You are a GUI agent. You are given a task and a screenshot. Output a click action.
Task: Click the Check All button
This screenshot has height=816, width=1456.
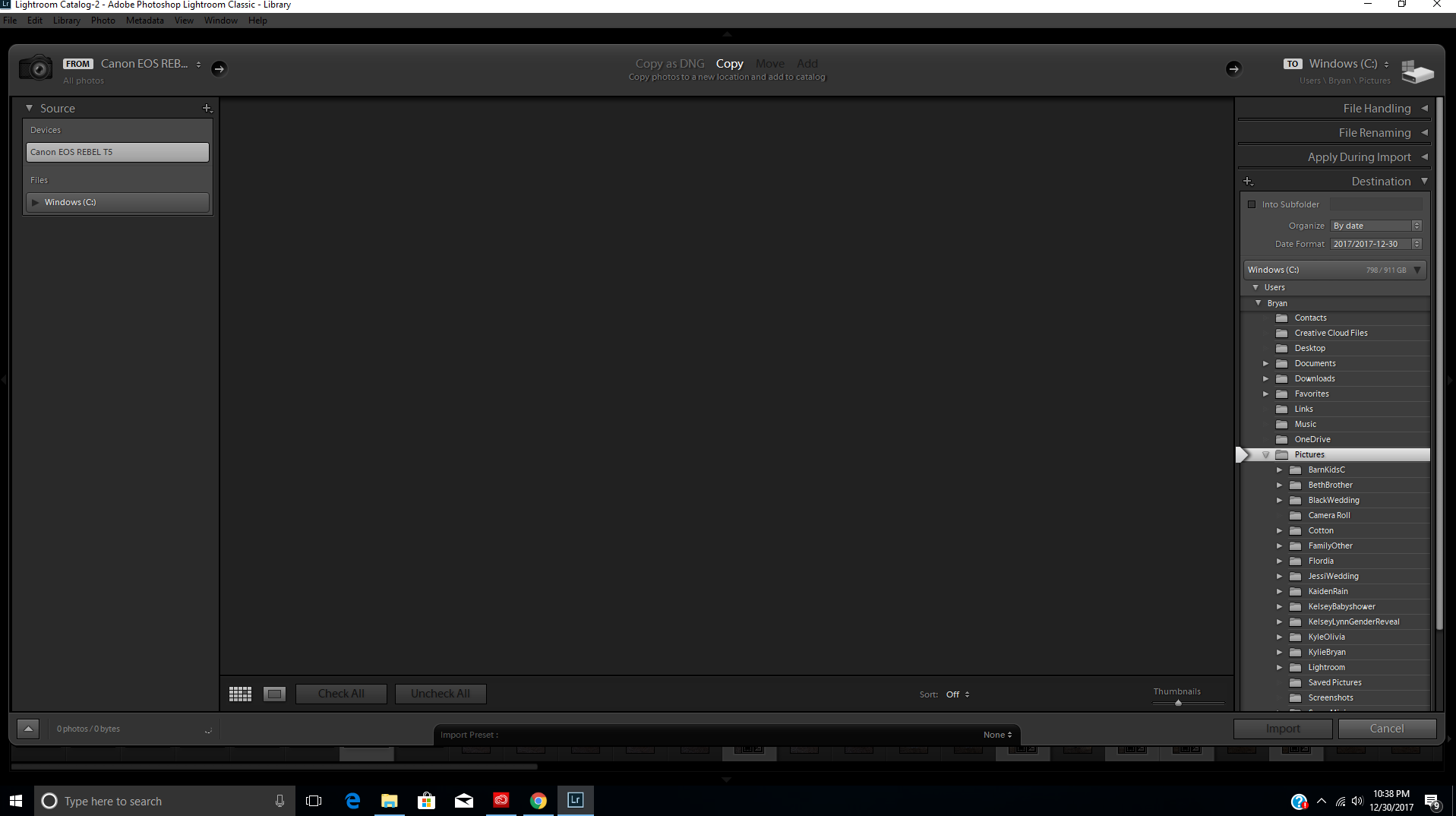click(x=341, y=694)
